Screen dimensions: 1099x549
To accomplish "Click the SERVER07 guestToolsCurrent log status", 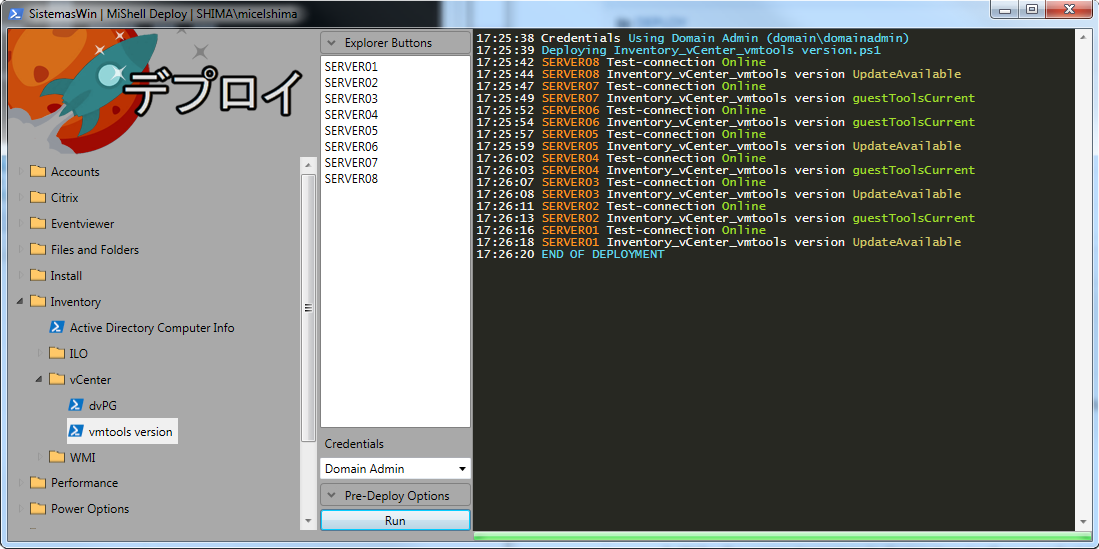I will click(x=913, y=98).
